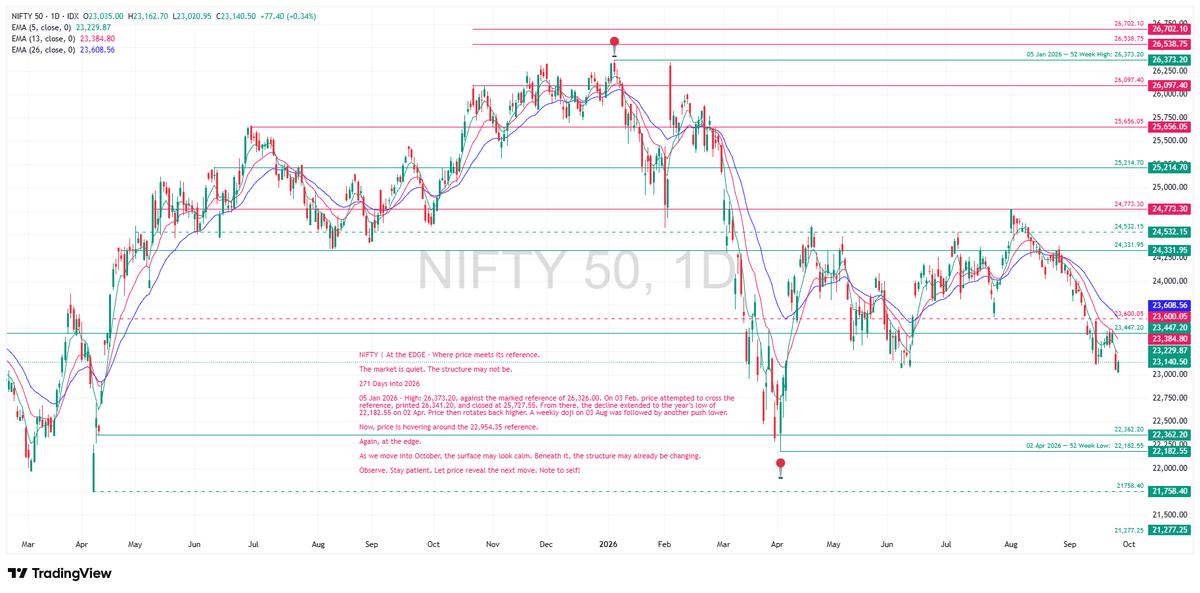1200x593 pixels.
Task: Click the boxed 23,600.05 price axis label
Action: (x=1169, y=317)
